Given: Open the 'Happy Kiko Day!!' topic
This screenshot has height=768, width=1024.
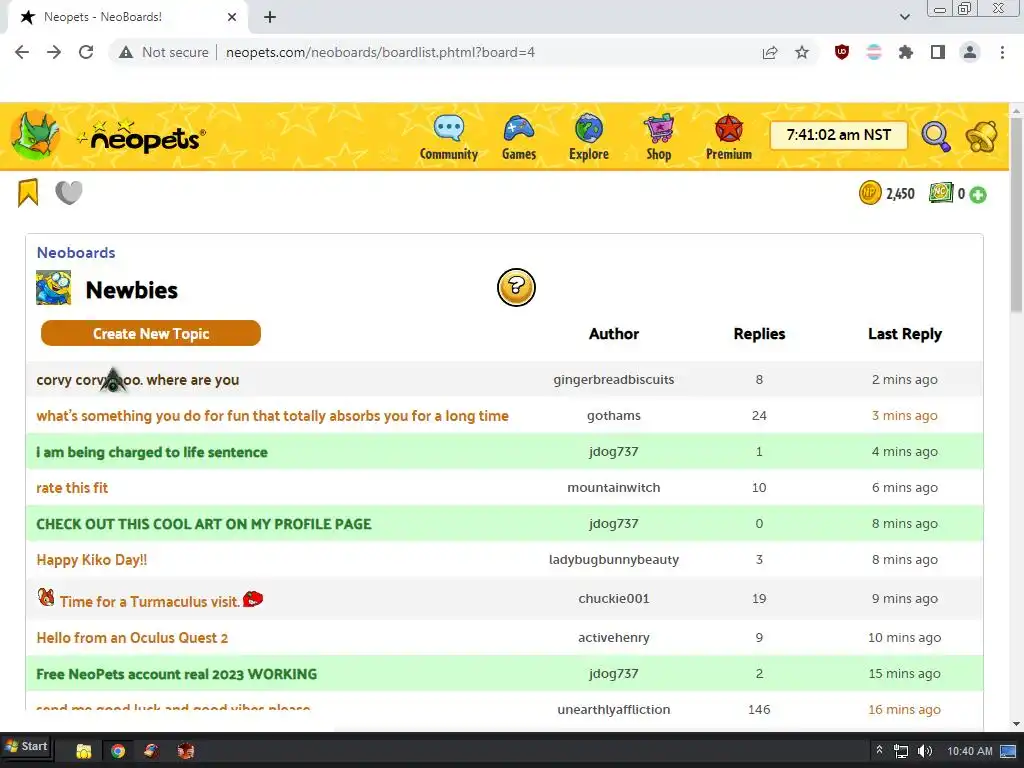Looking at the screenshot, I should 91,560.
